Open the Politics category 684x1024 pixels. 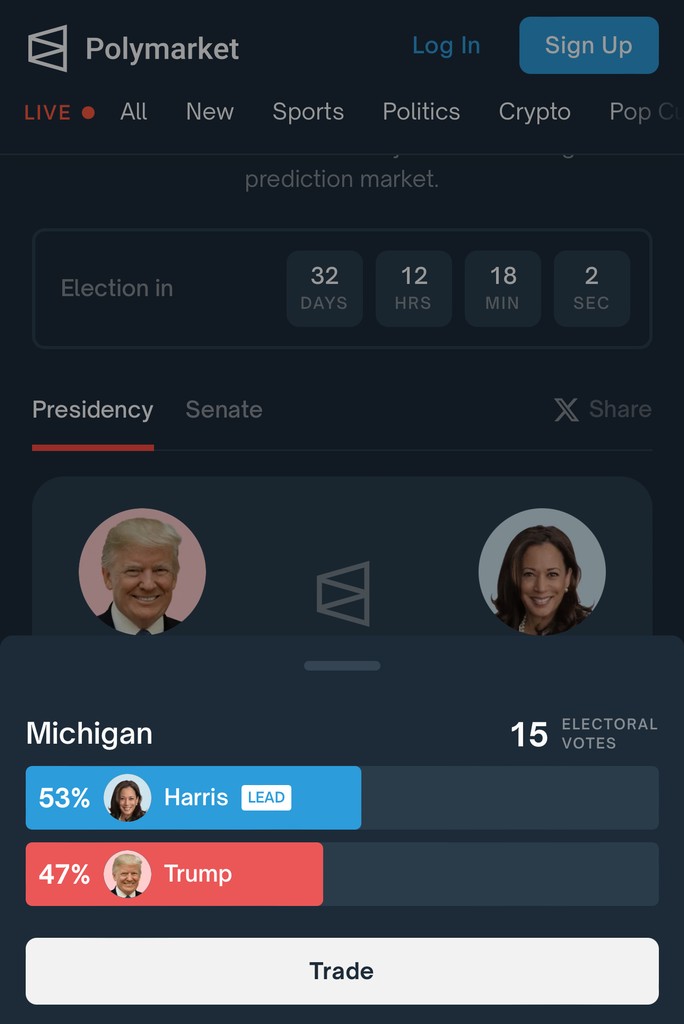pos(421,112)
